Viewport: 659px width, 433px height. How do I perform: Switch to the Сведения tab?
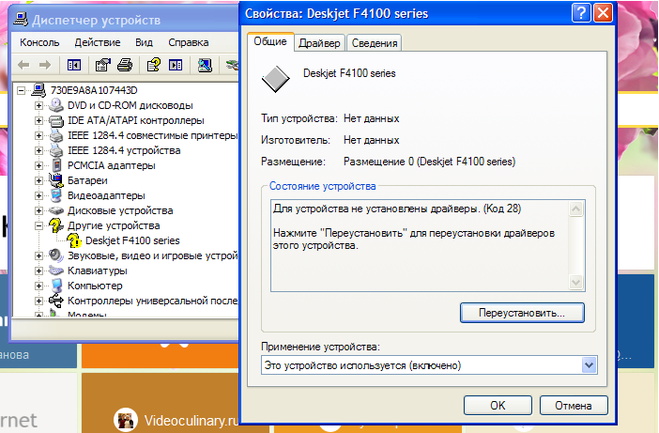click(x=374, y=43)
